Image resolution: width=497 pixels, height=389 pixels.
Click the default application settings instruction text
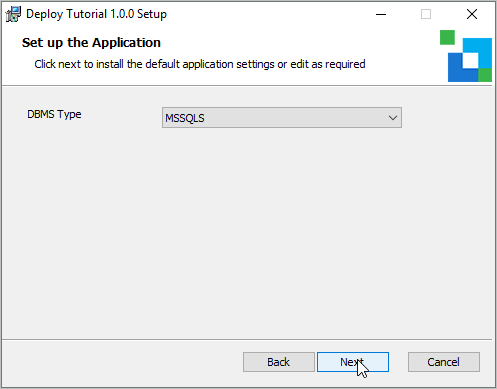[200, 64]
